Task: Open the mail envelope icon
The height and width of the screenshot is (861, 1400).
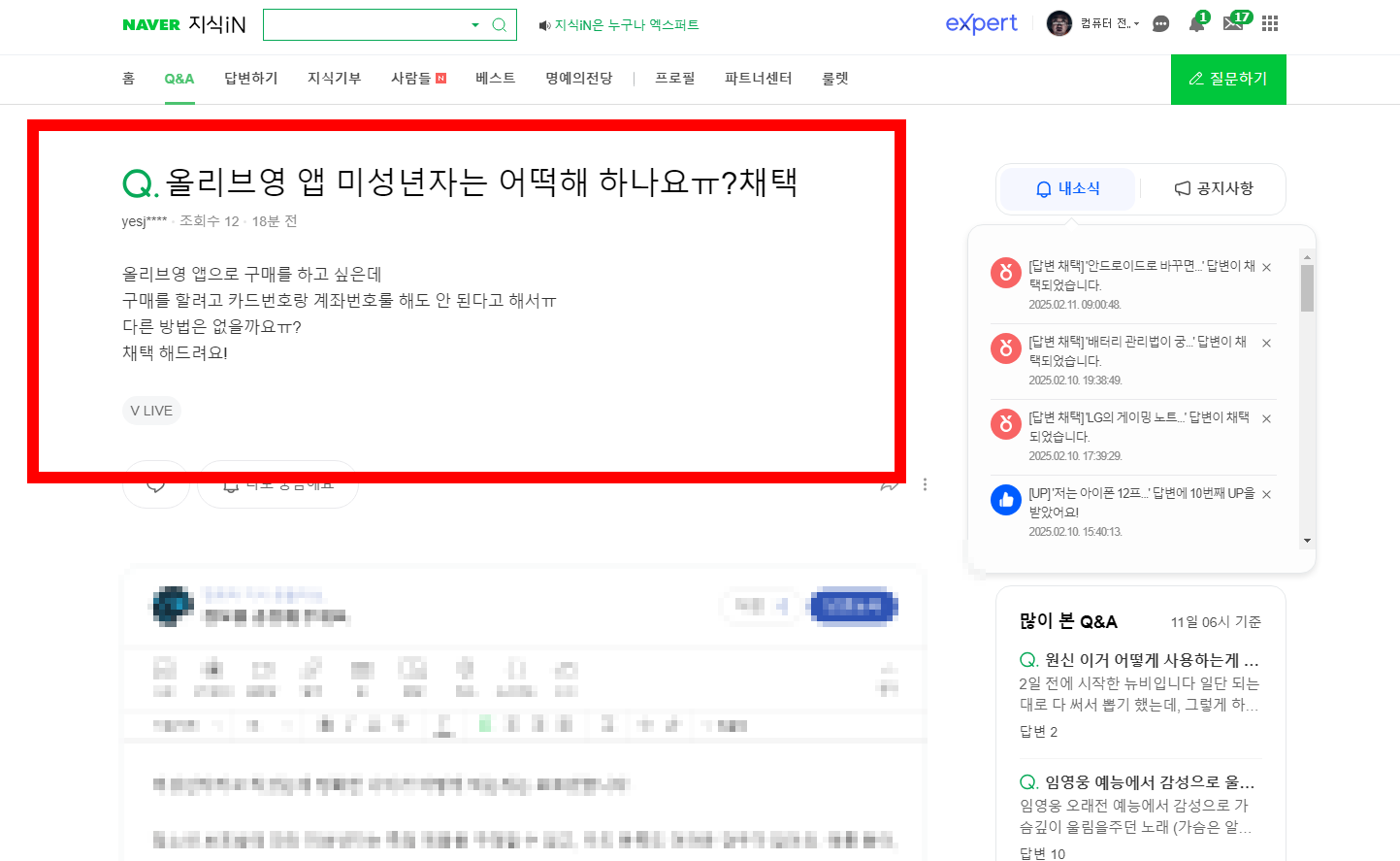Action: click(1233, 23)
